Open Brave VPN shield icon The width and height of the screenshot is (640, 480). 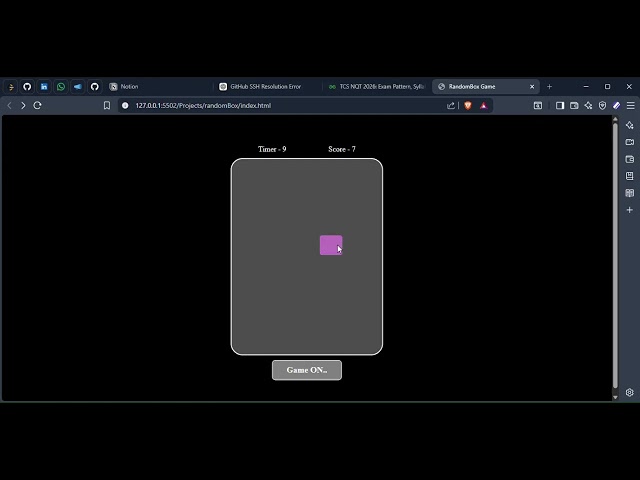pyautogui.click(x=602, y=105)
